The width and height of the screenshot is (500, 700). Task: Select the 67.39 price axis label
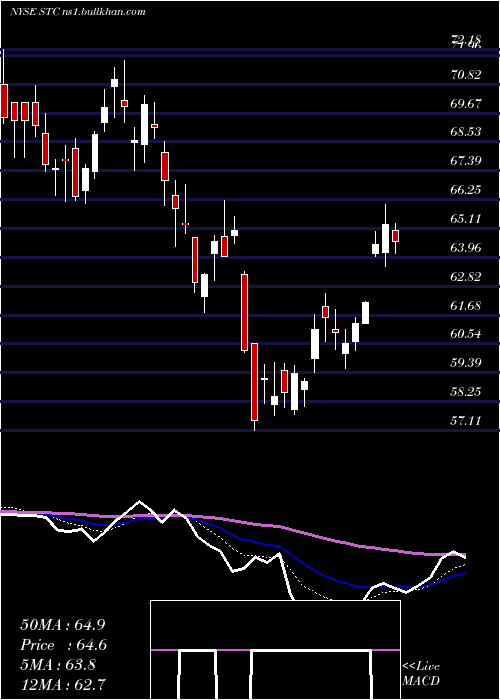click(466, 160)
